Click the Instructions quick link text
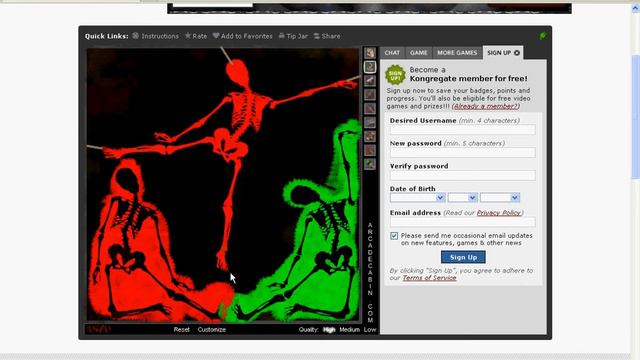 [x=160, y=36]
